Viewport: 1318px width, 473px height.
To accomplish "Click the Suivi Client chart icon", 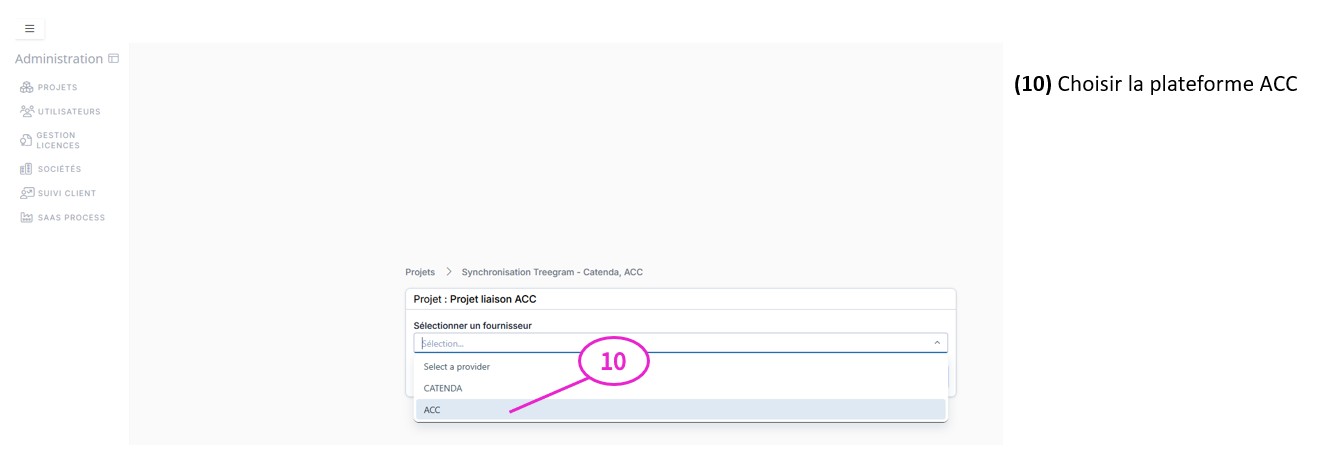I will pyautogui.click(x=27, y=193).
